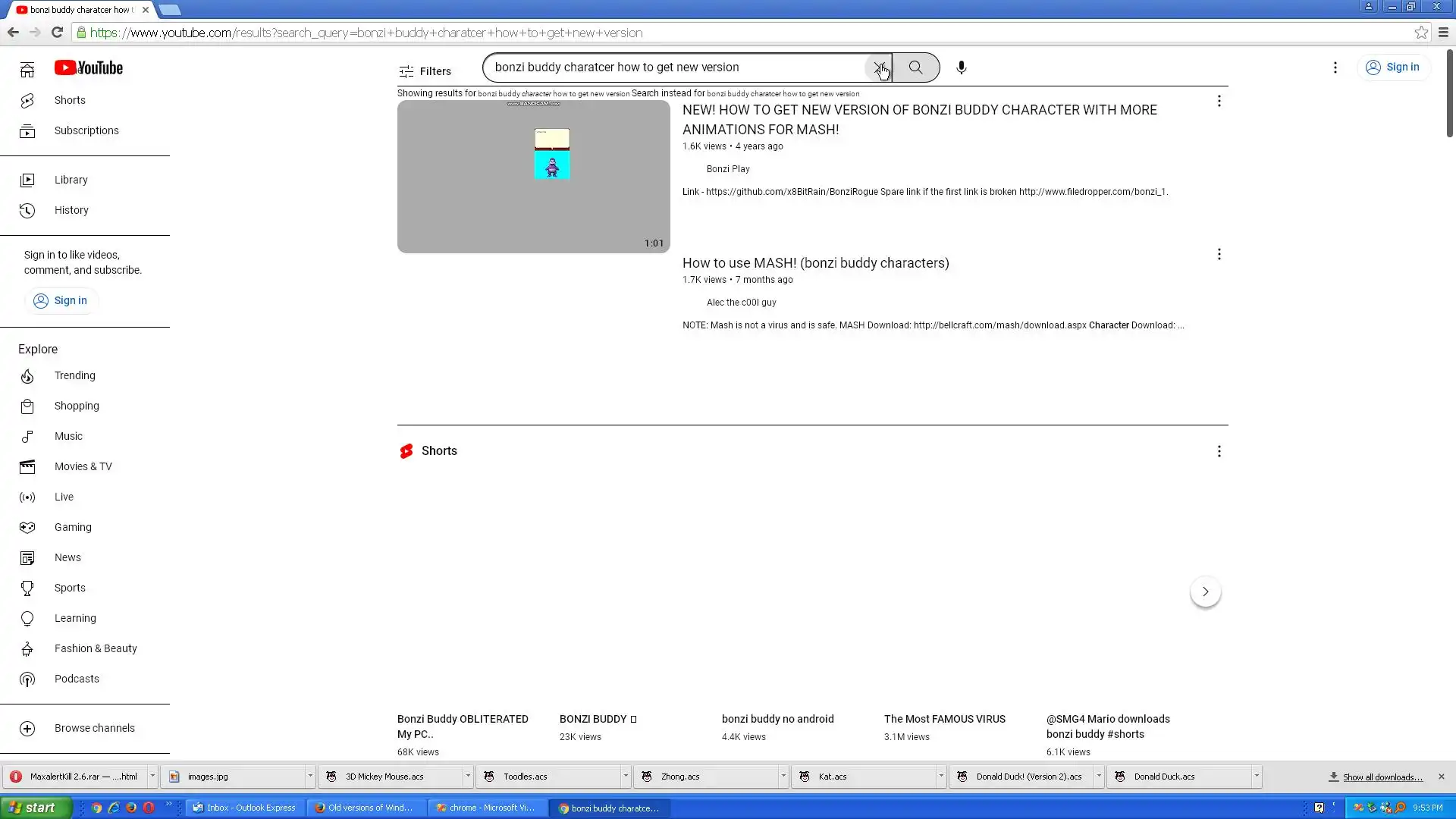Click Show all downloads link
Viewport: 1456px width, 819px height.
coord(1382,777)
